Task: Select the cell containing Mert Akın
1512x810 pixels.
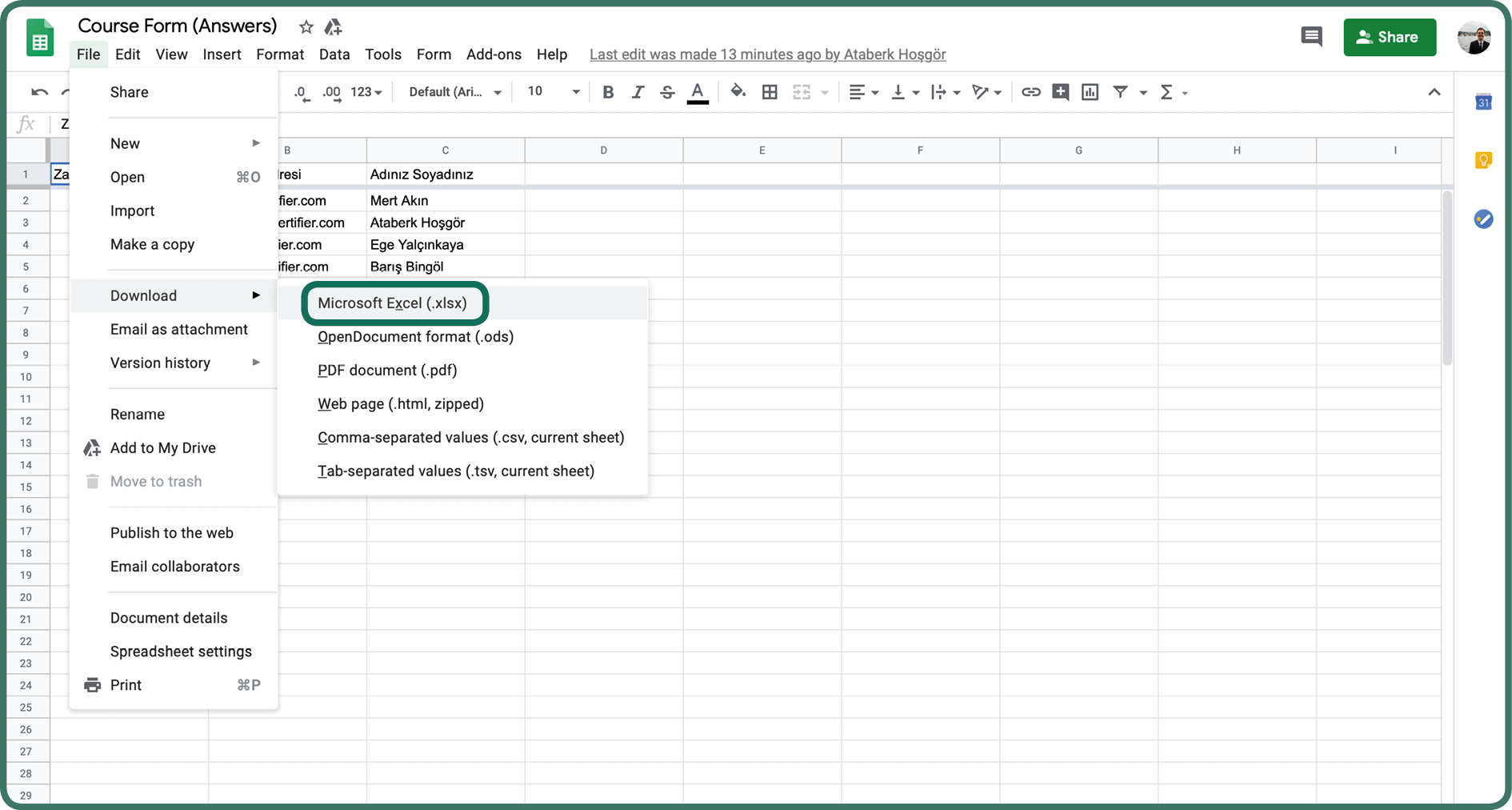Action: [x=446, y=200]
